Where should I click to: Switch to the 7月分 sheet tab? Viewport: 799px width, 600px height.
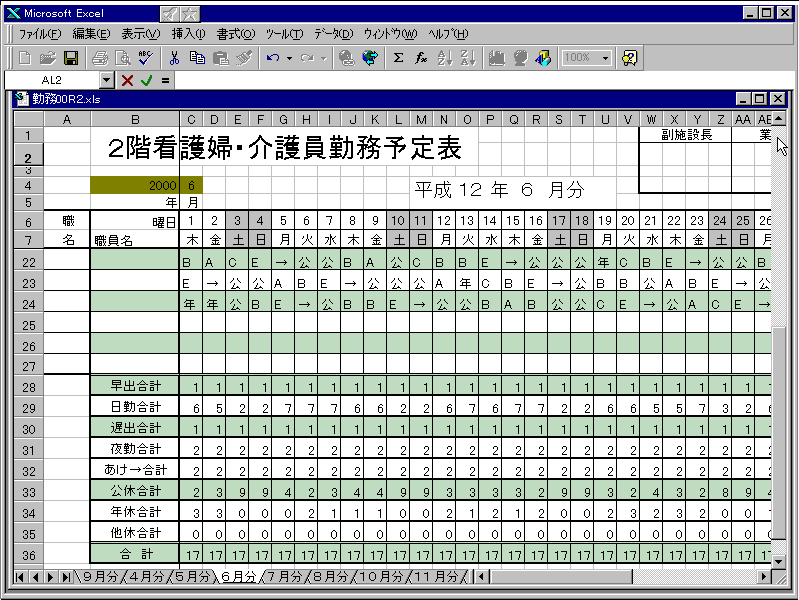(283, 577)
